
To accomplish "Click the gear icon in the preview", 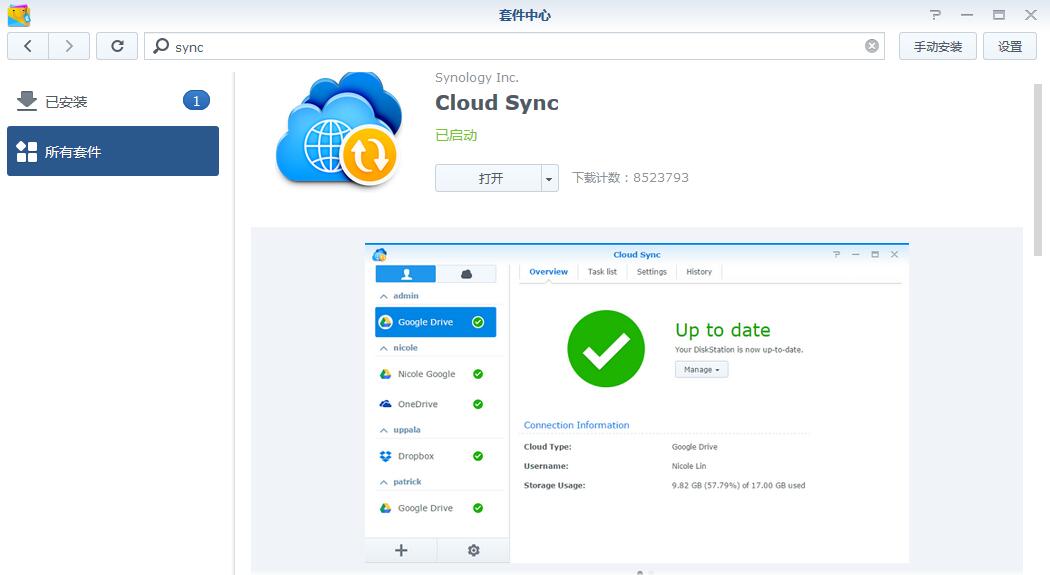I will (x=473, y=550).
